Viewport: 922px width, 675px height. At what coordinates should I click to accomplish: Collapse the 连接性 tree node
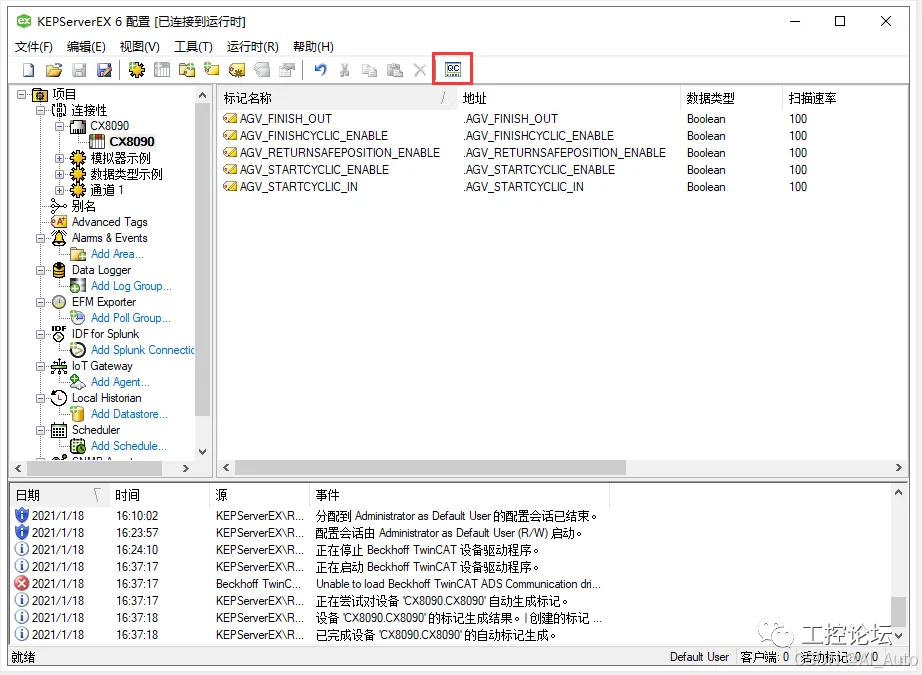(41, 110)
